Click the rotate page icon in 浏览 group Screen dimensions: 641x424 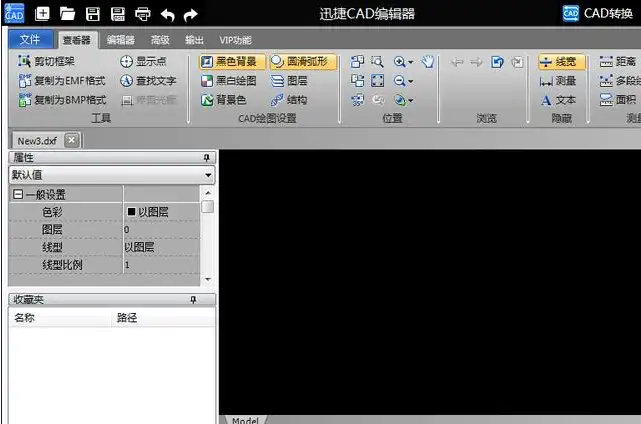pyautogui.click(x=497, y=62)
